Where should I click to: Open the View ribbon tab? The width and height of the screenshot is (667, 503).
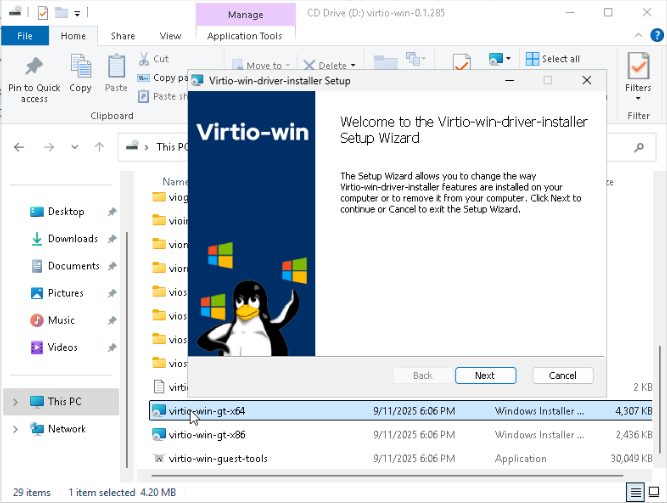click(171, 36)
